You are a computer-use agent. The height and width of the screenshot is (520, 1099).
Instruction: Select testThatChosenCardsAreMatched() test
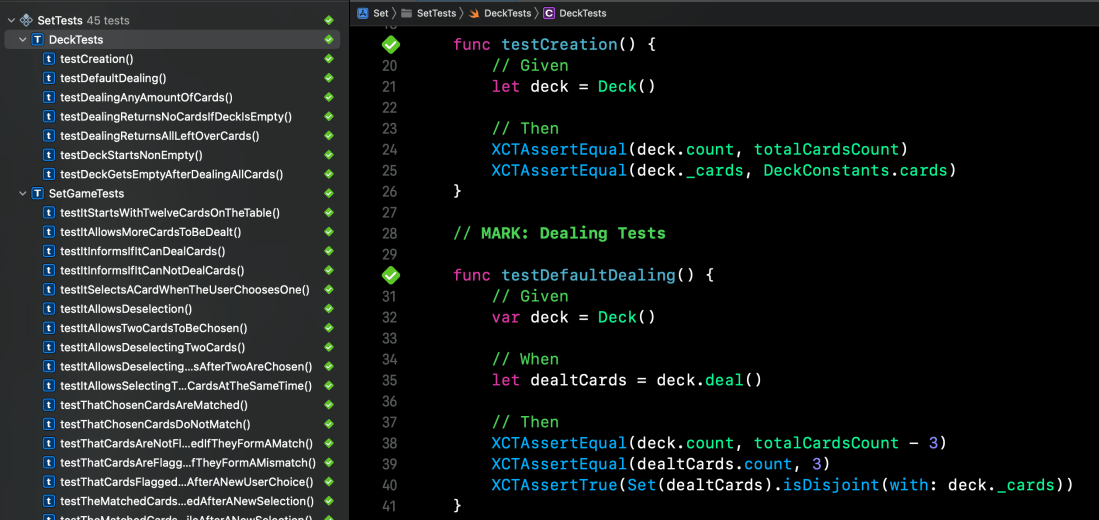pyautogui.click(x=154, y=405)
